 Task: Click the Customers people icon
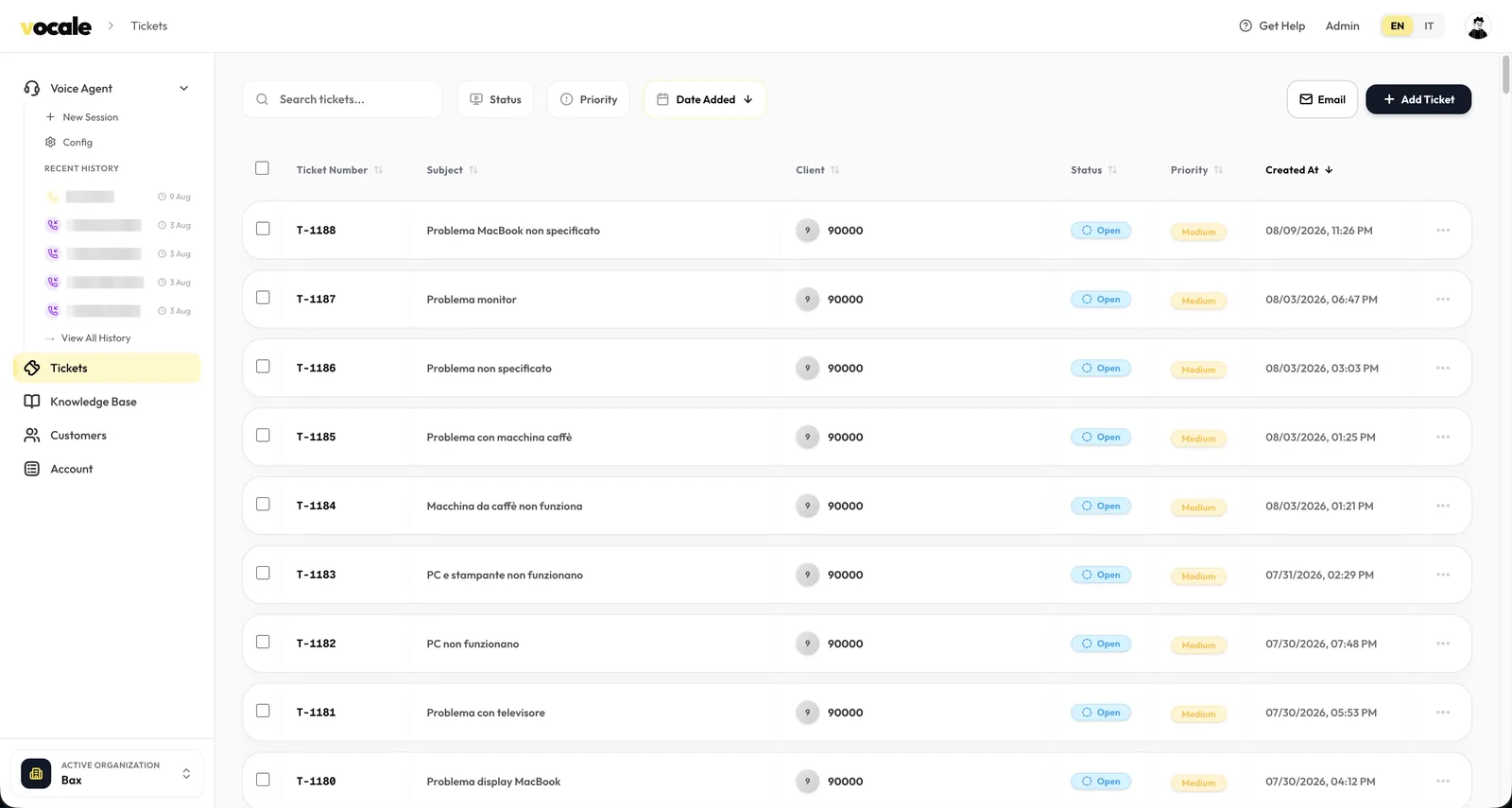point(32,436)
